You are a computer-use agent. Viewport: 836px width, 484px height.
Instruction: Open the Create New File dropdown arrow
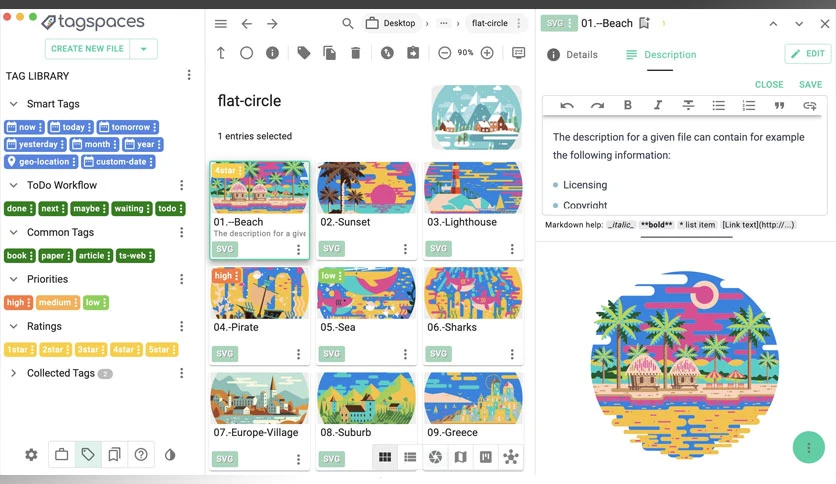143,49
